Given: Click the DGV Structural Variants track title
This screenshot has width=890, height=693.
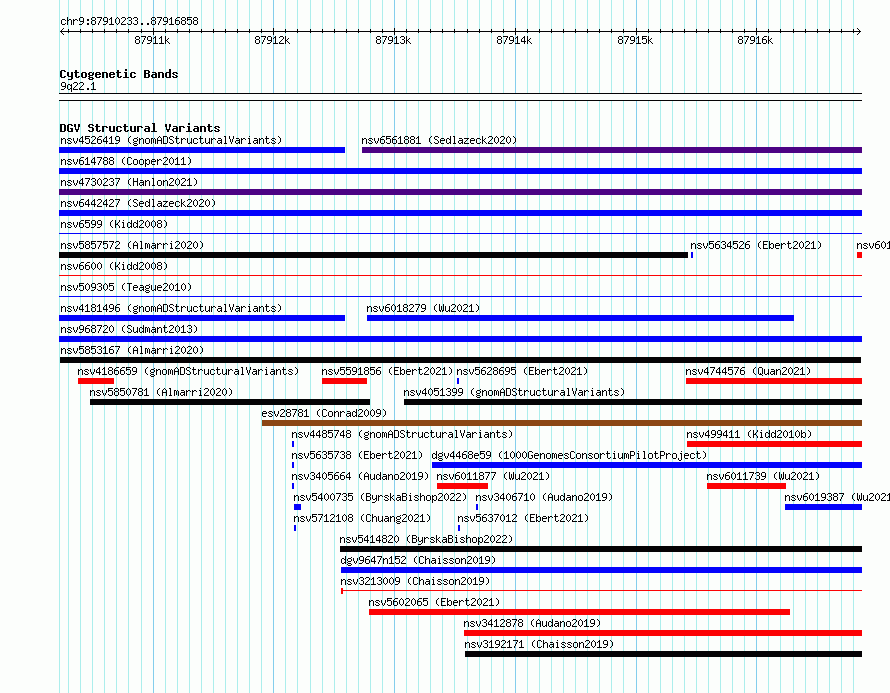Looking at the screenshot, I should point(140,128).
